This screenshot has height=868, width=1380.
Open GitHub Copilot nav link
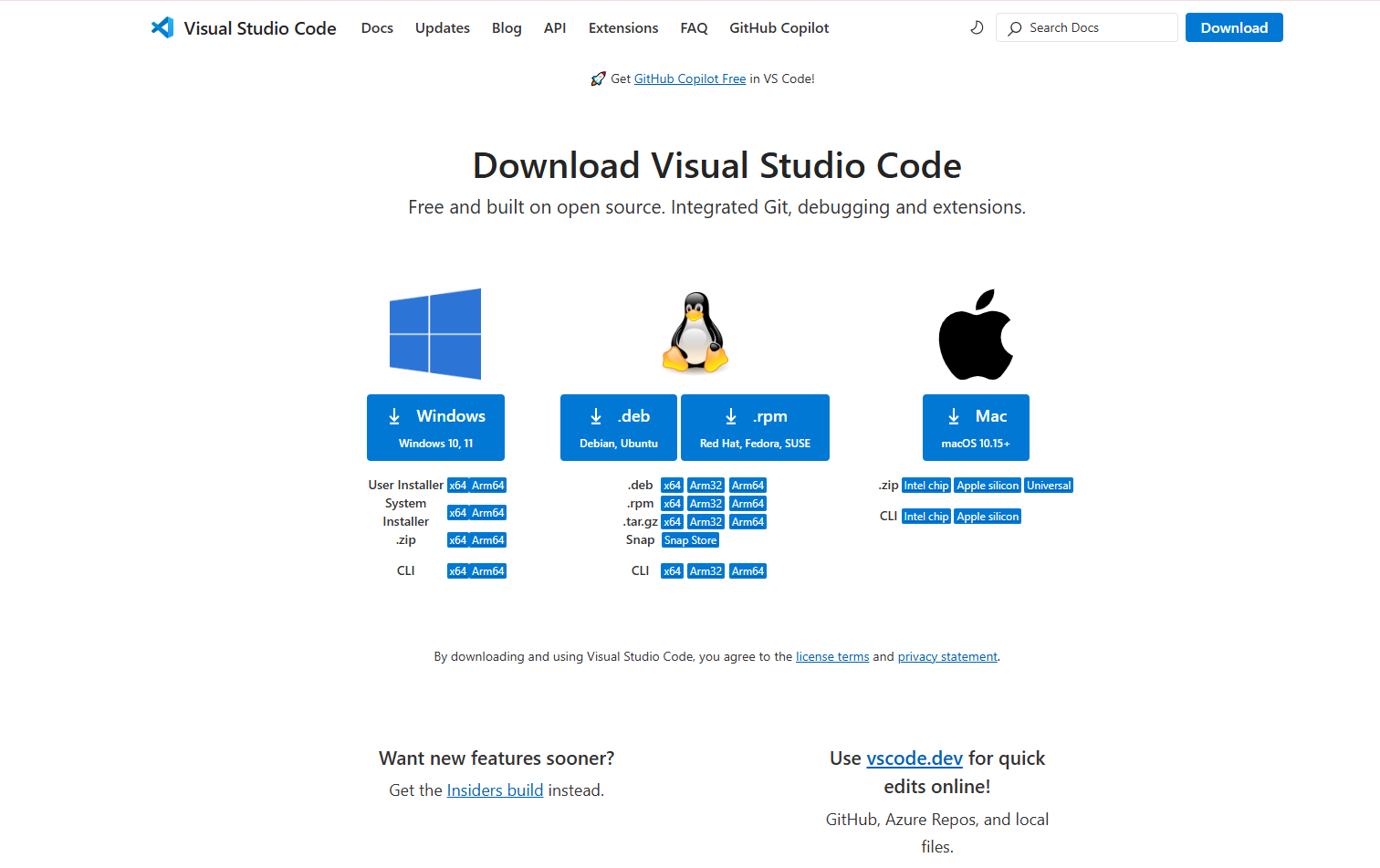pos(779,27)
